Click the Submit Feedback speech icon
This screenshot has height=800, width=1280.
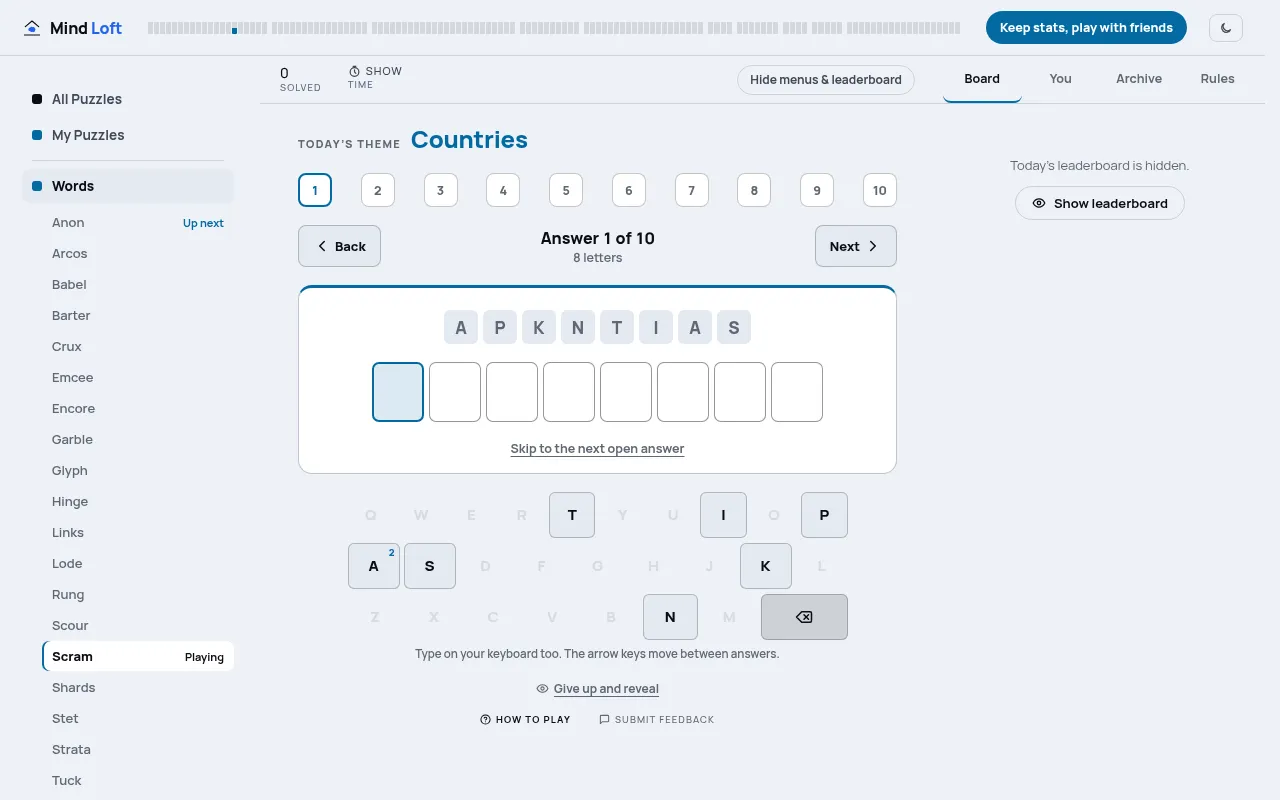(604, 719)
